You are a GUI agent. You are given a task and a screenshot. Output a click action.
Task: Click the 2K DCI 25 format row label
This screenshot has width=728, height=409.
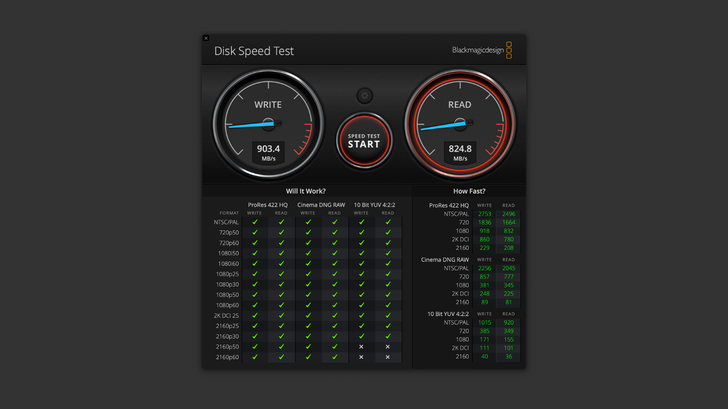point(229,316)
